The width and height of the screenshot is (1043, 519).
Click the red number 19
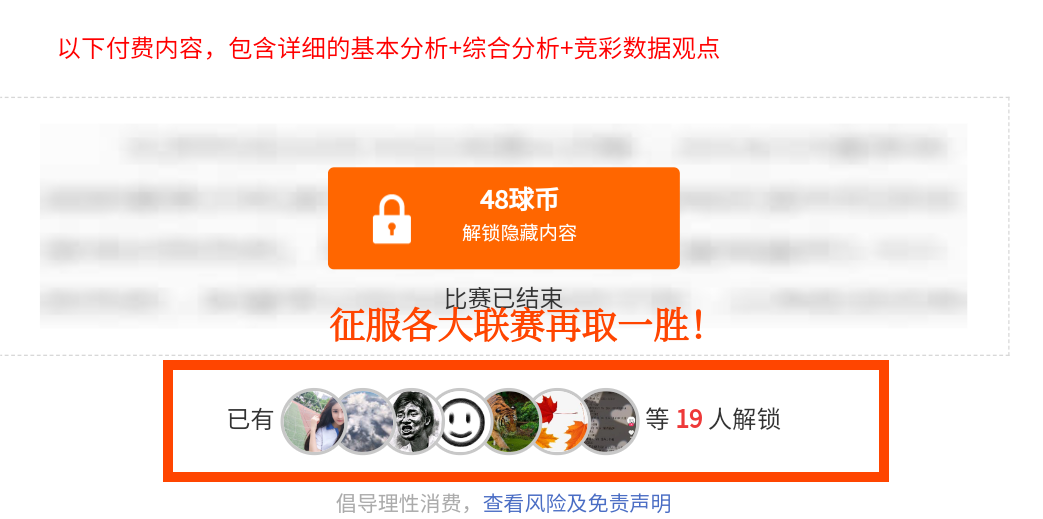click(689, 421)
